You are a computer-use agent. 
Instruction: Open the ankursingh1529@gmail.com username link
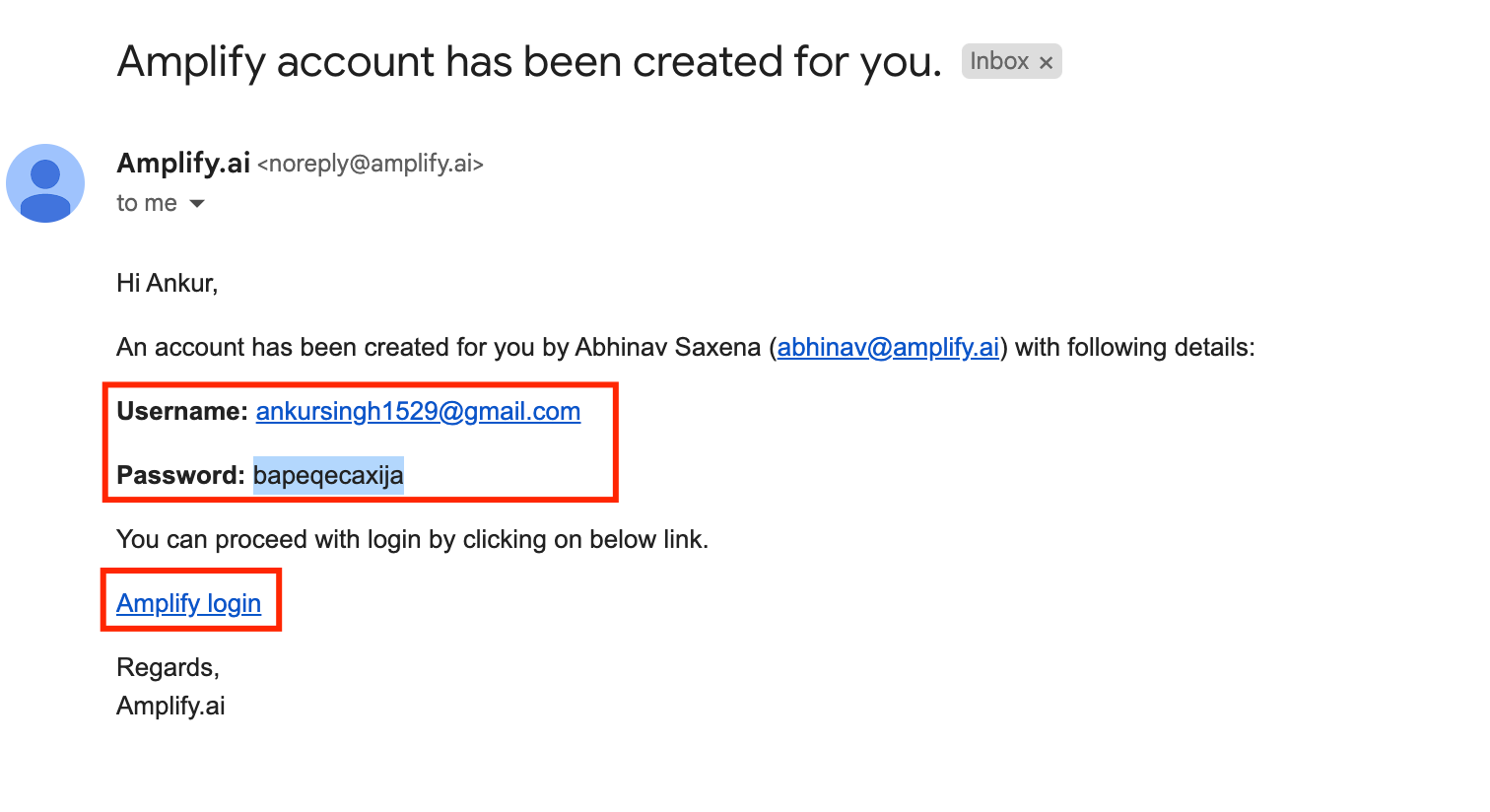click(418, 412)
